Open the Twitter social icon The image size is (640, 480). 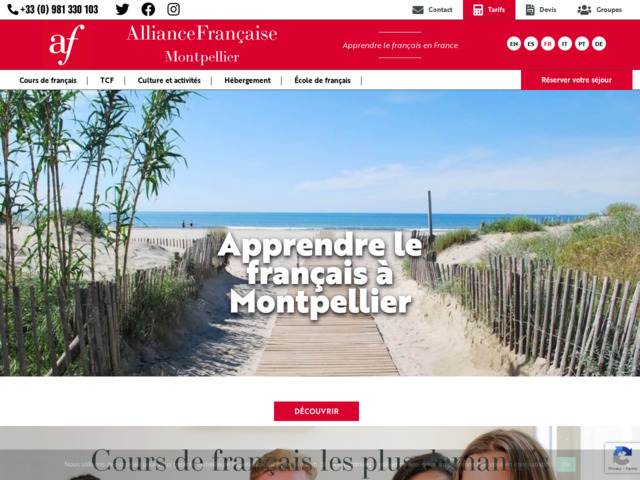pos(122,9)
